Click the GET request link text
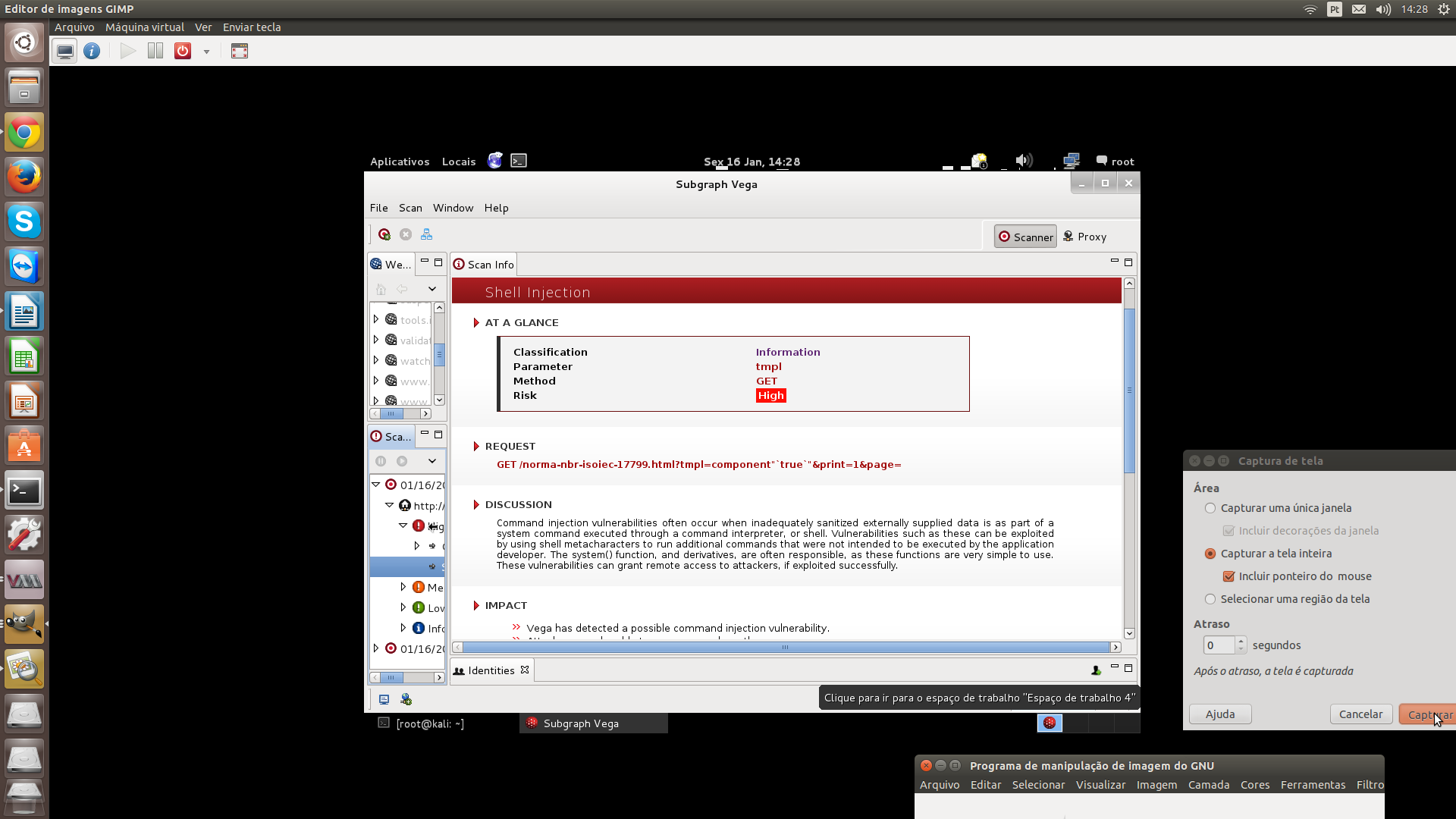Image resolution: width=1456 pixels, height=819 pixels. (x=698, y=465)
